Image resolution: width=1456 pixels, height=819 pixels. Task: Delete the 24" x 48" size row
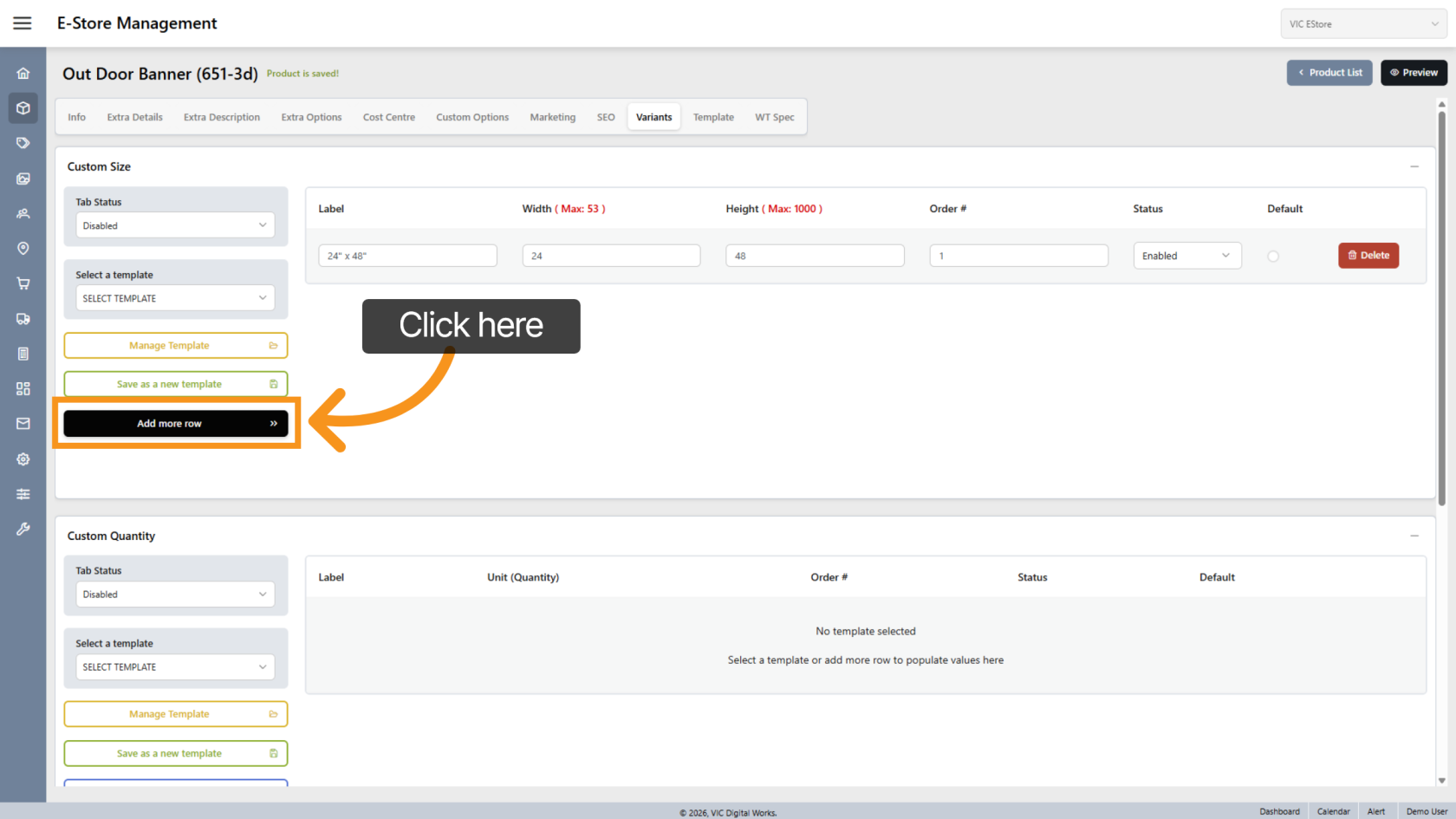(1368, 256)
